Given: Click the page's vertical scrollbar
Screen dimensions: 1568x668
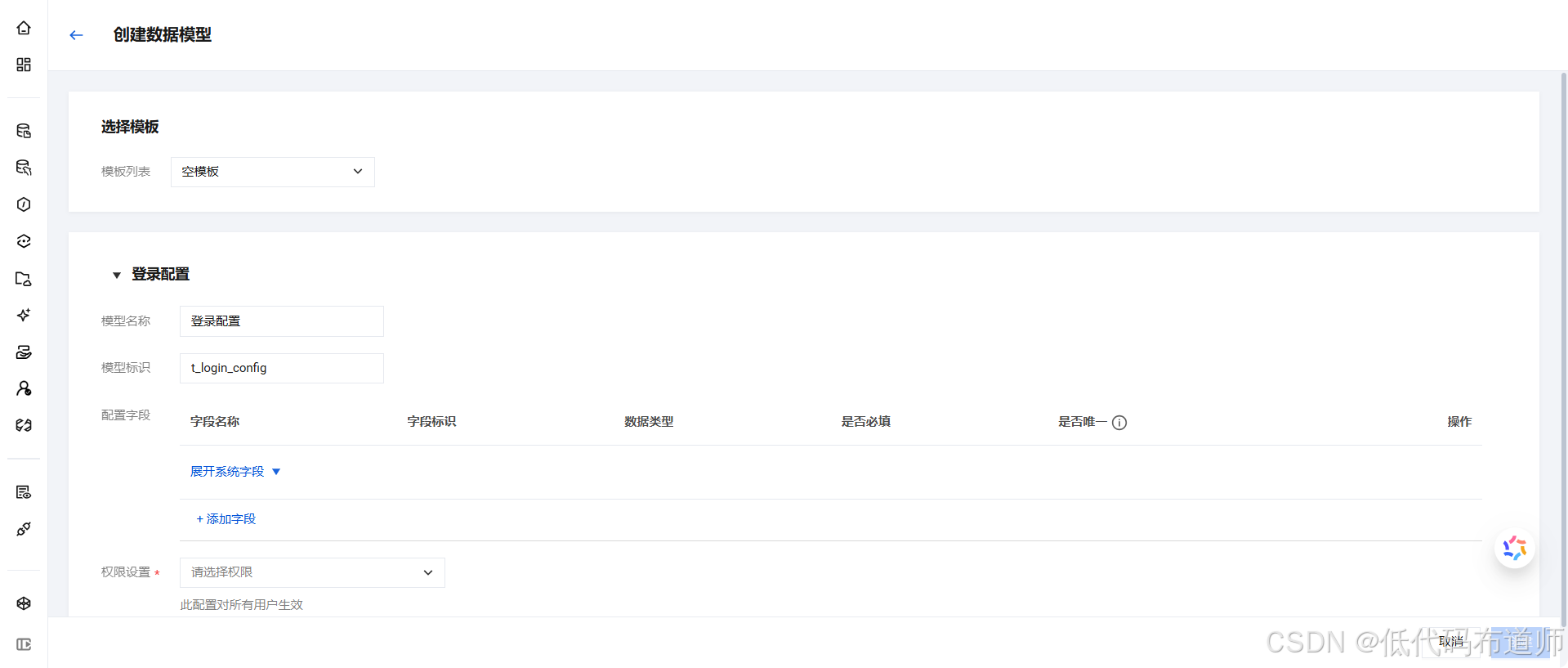Looking at the screenshot, I should tap(1563, 352).
